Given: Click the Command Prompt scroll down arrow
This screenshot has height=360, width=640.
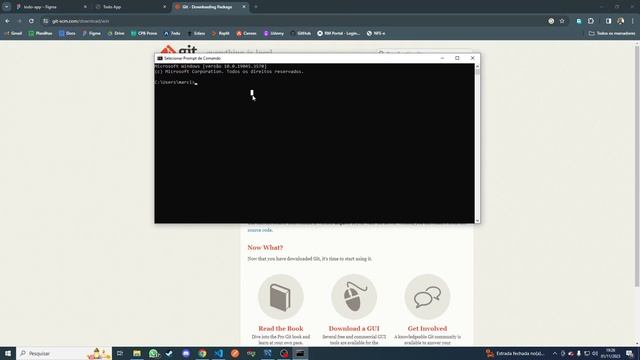Looking at the screenshot, I should (x=478, y=221).
